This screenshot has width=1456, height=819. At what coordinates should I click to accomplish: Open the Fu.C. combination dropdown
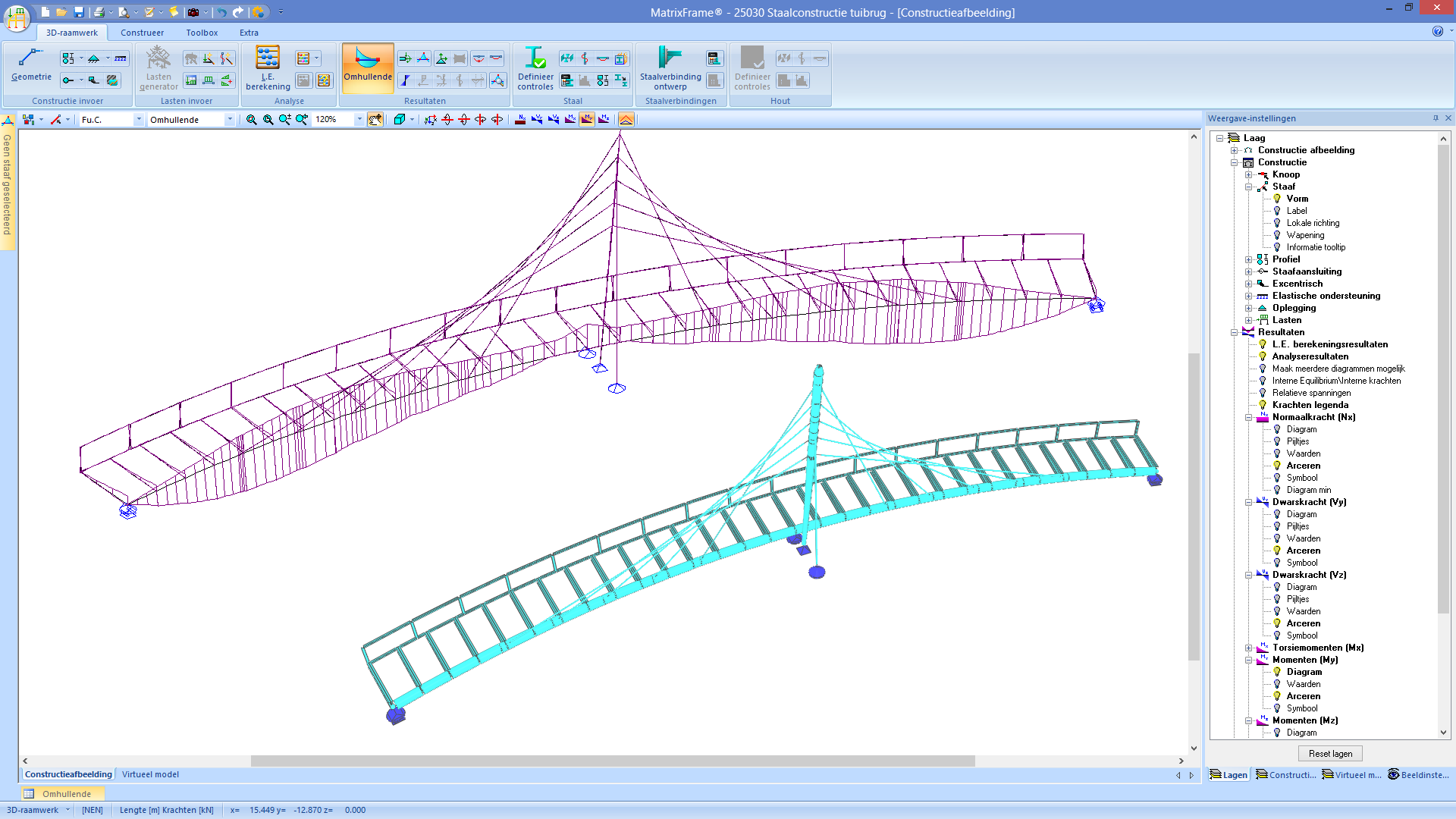pos(139,120)
